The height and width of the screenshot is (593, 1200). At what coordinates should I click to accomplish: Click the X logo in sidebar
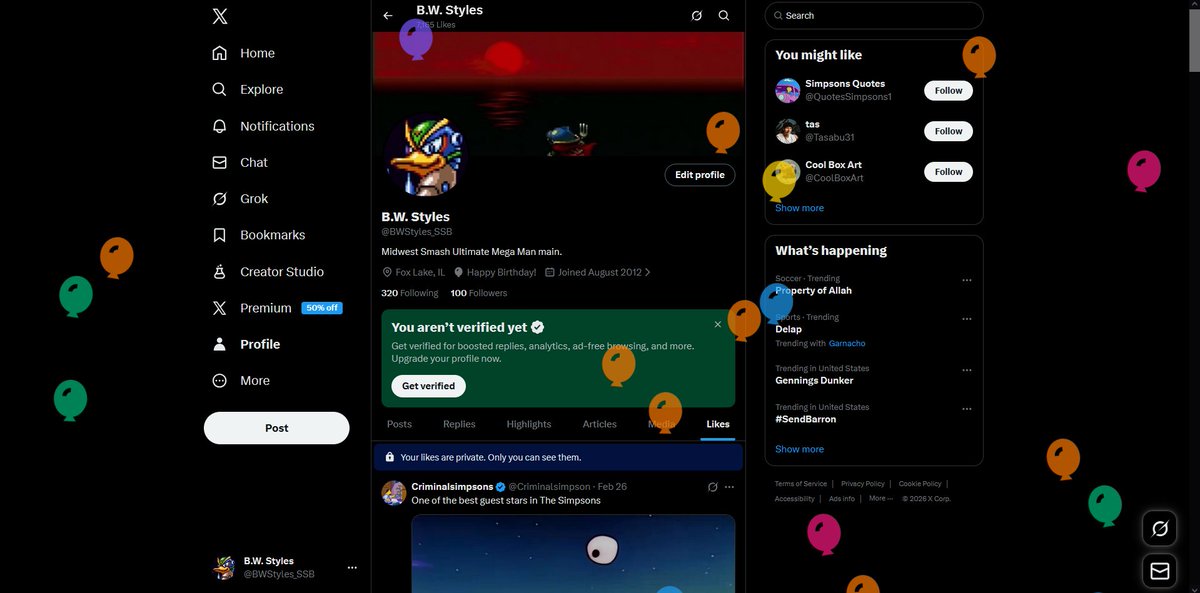click(220, 16)
